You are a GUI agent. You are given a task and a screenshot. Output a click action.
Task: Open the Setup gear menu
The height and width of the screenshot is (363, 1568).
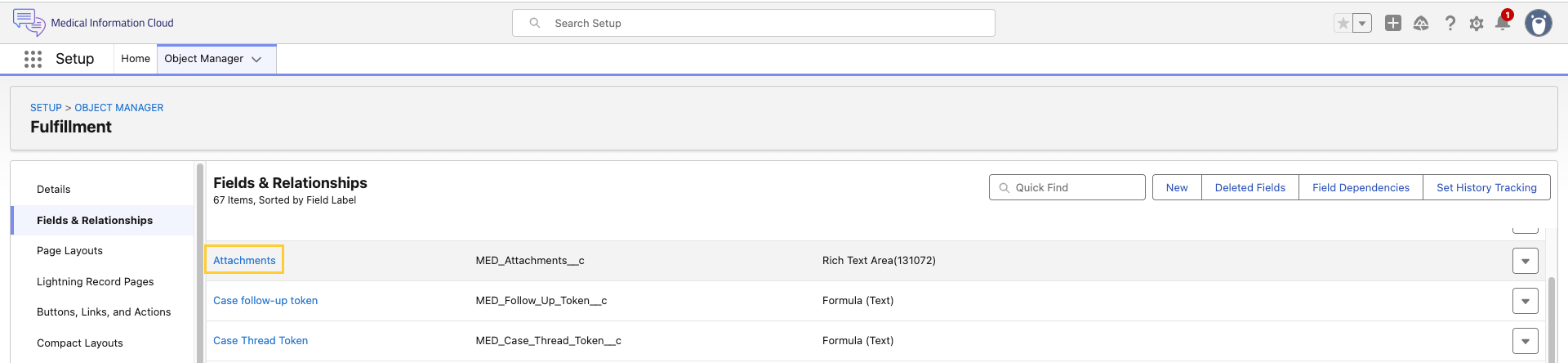1477,24
